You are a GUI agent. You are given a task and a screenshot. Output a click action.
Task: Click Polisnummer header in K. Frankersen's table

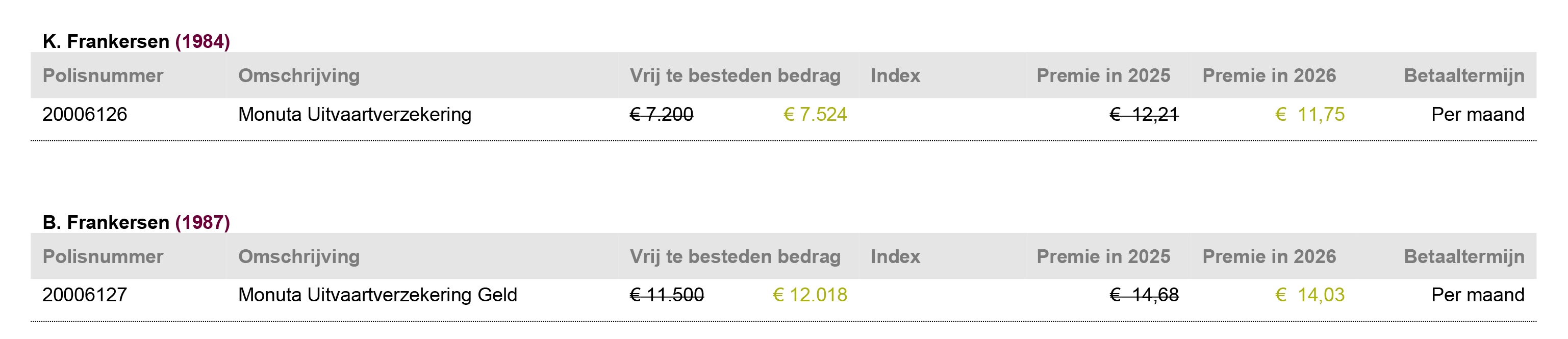pos(103,75)
